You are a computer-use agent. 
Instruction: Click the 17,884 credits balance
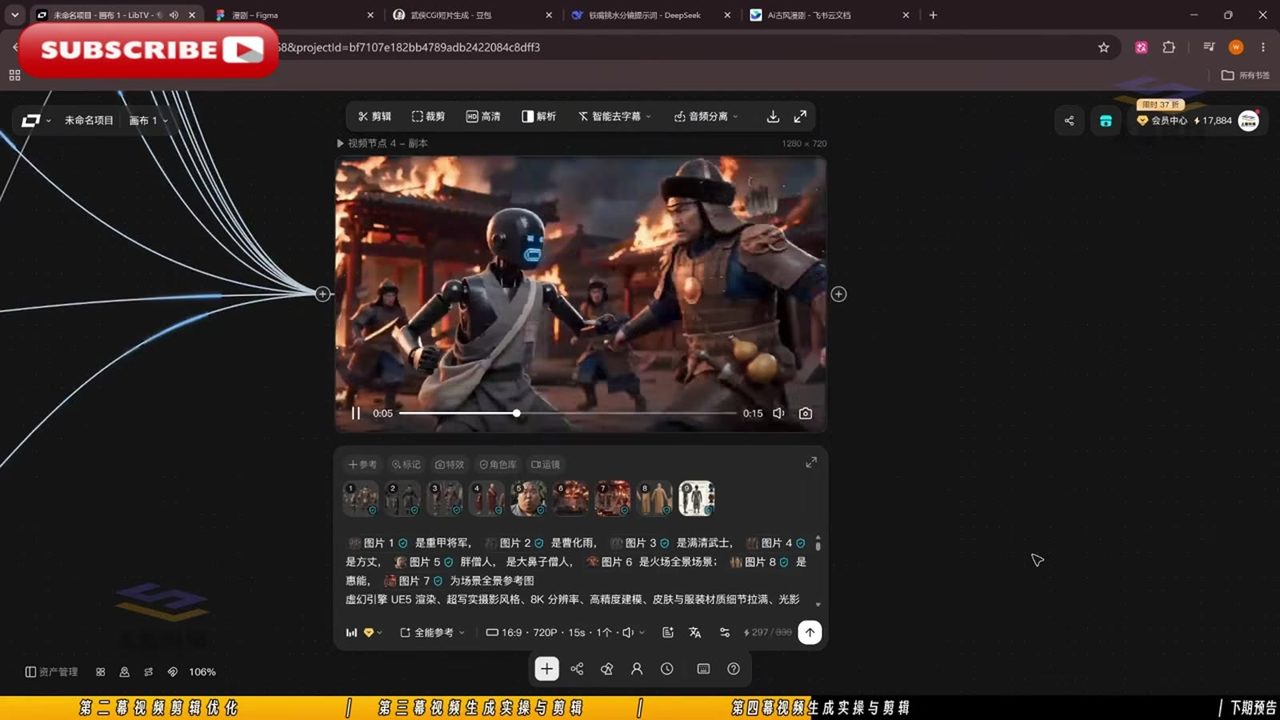pyautogui.click(x=1213, y=120)
